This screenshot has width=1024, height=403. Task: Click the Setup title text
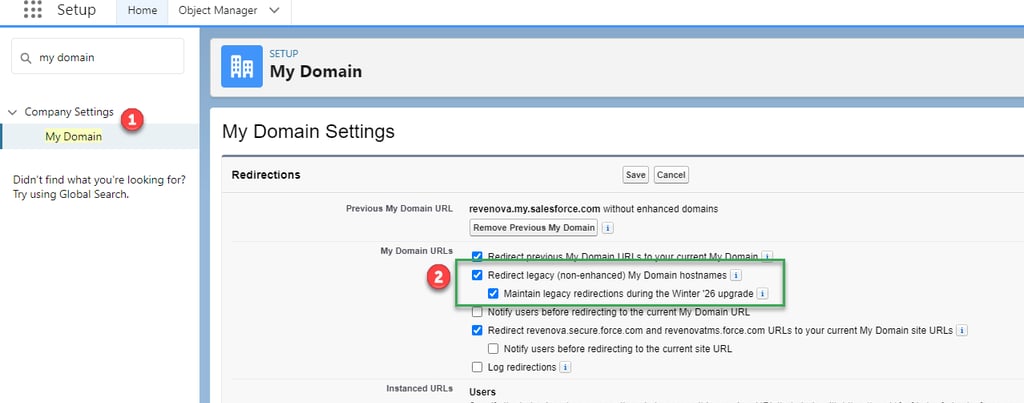click(76, 10)
